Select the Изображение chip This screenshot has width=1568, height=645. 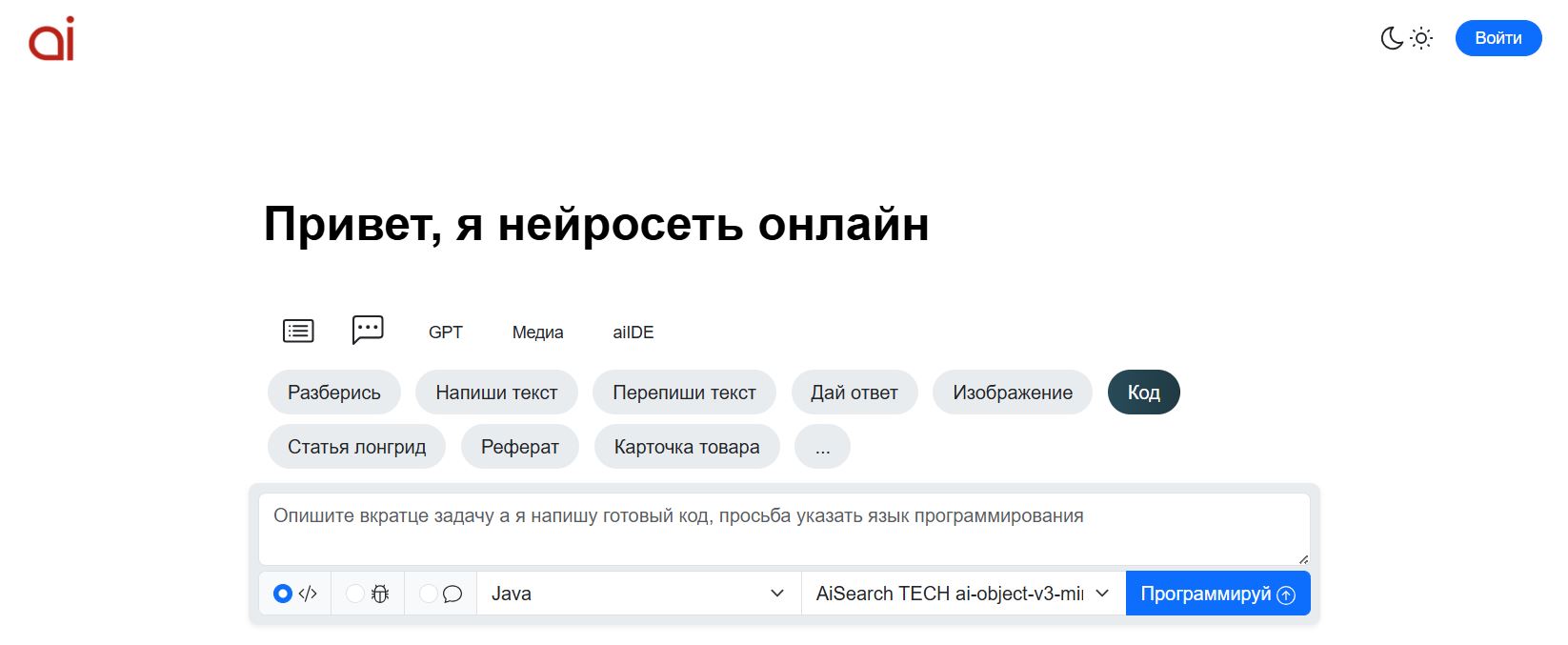1013,393
